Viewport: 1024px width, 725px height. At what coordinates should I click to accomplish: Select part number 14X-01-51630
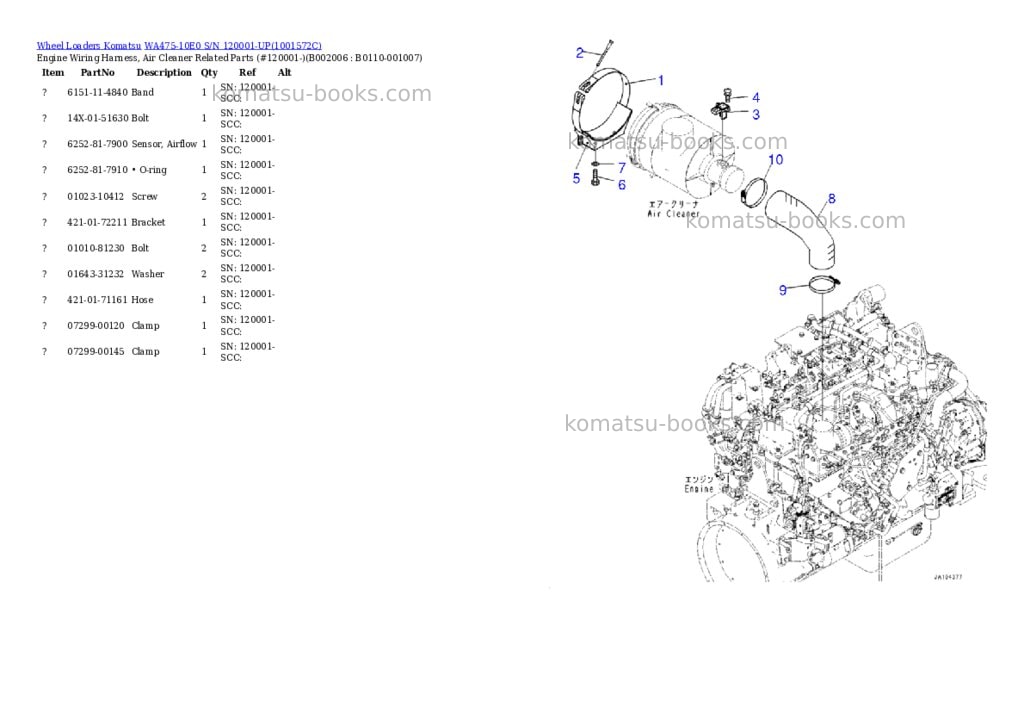97,118
